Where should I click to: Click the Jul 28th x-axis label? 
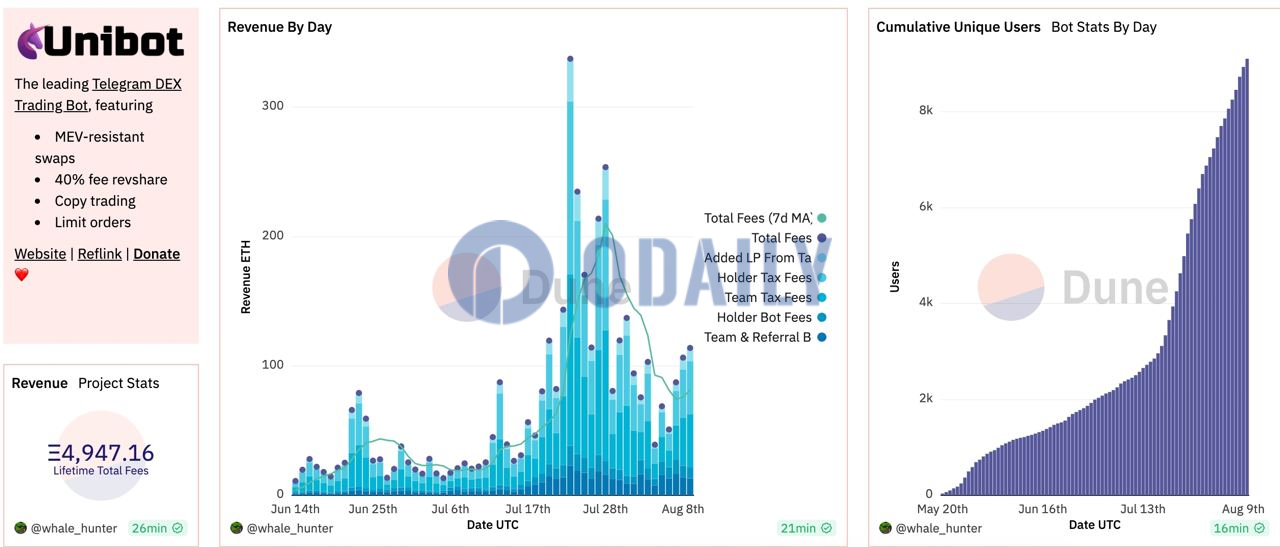coord(605,509)
